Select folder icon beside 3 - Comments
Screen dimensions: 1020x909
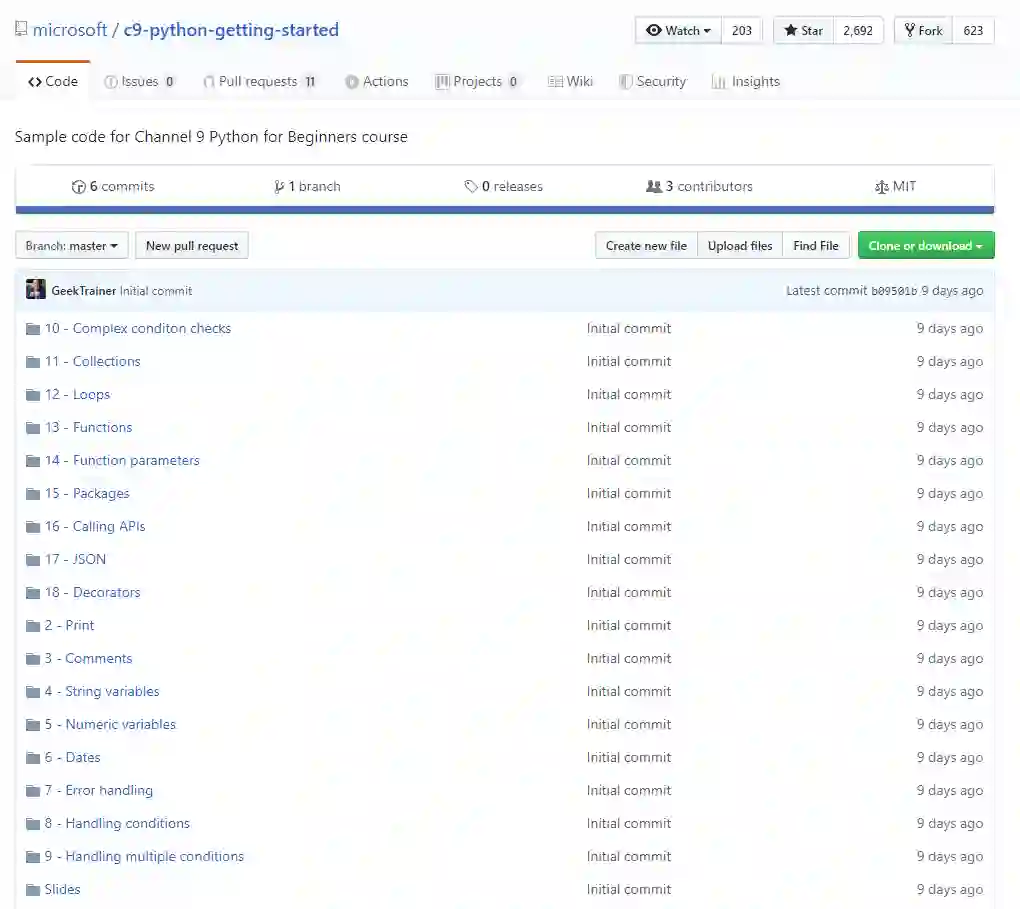[33, 658]
